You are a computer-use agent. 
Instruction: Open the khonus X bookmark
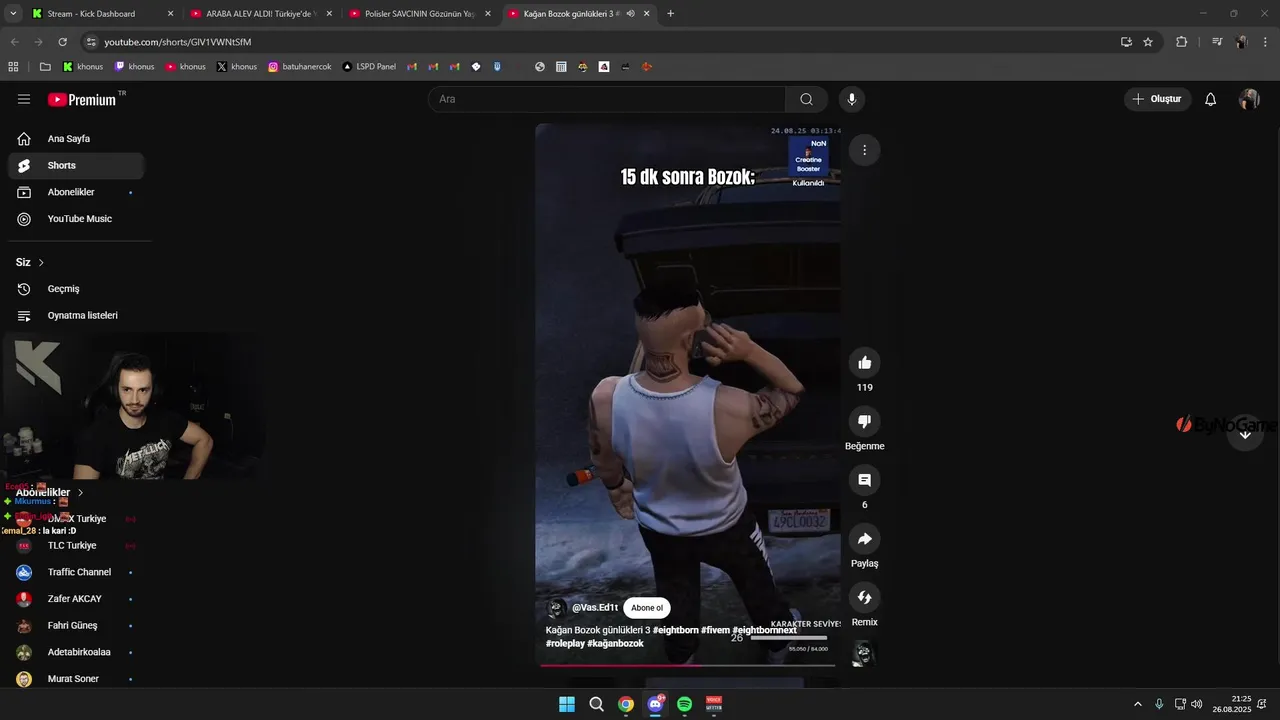[x=237, y=67]
